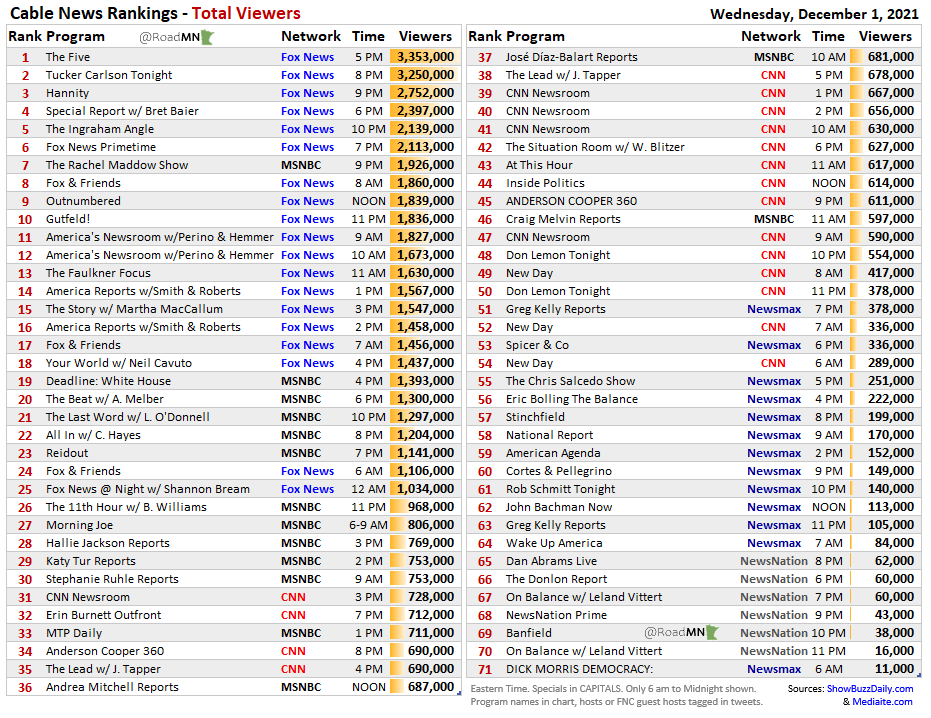931x718 pixels.
Task: Select 'Outnumbered' program name
Action: 83,201
